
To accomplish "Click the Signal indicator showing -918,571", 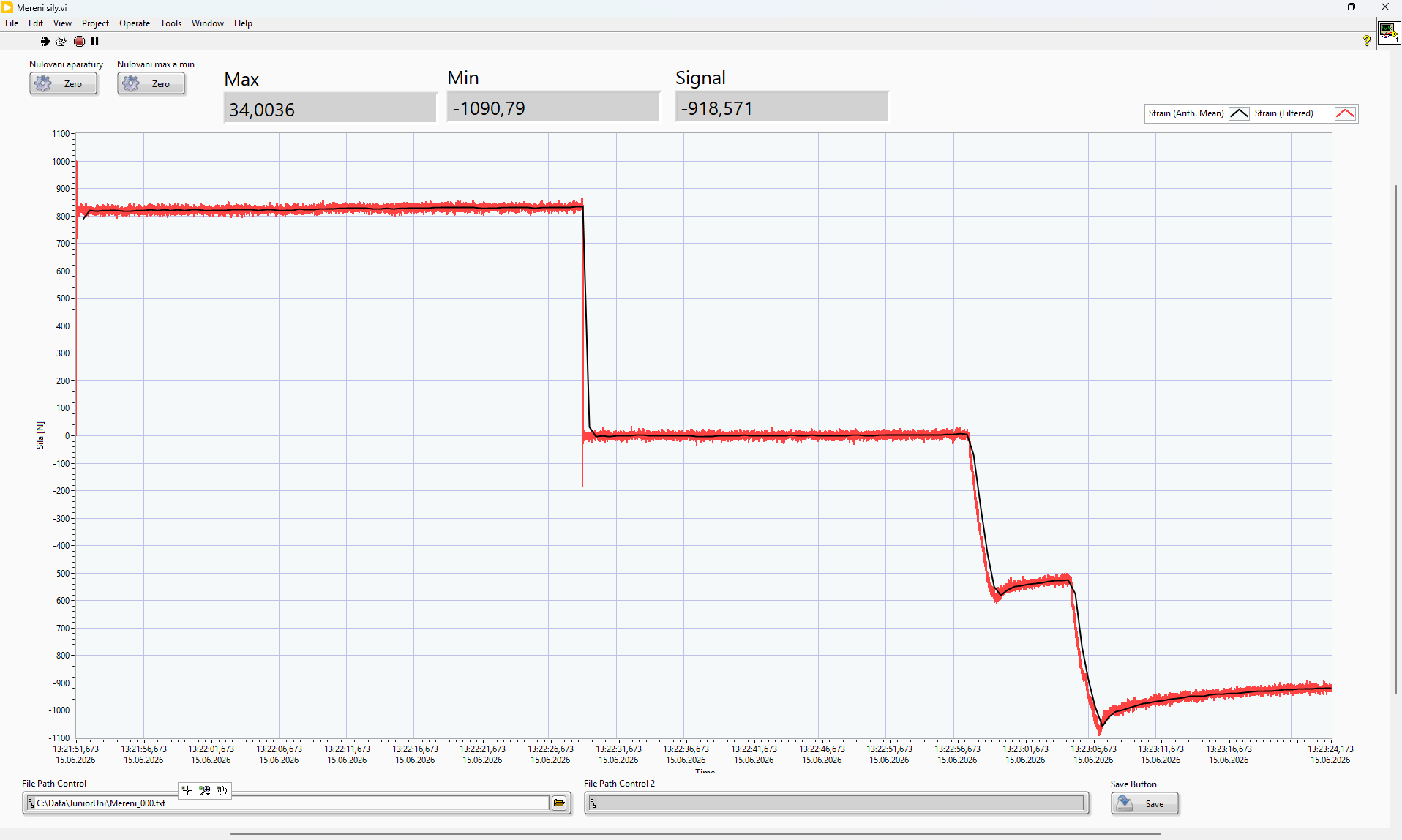I will (x=781, y=107).
